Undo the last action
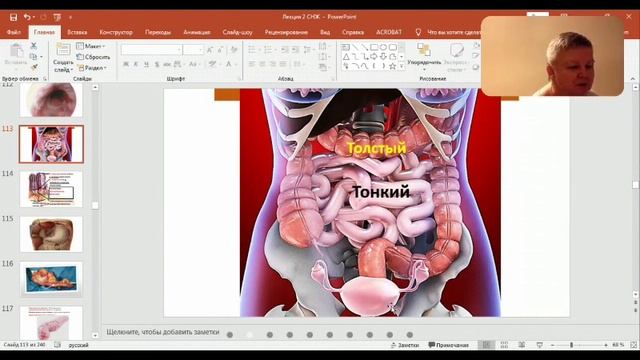The width and height of the screenshot is (640, 360). 27,17
